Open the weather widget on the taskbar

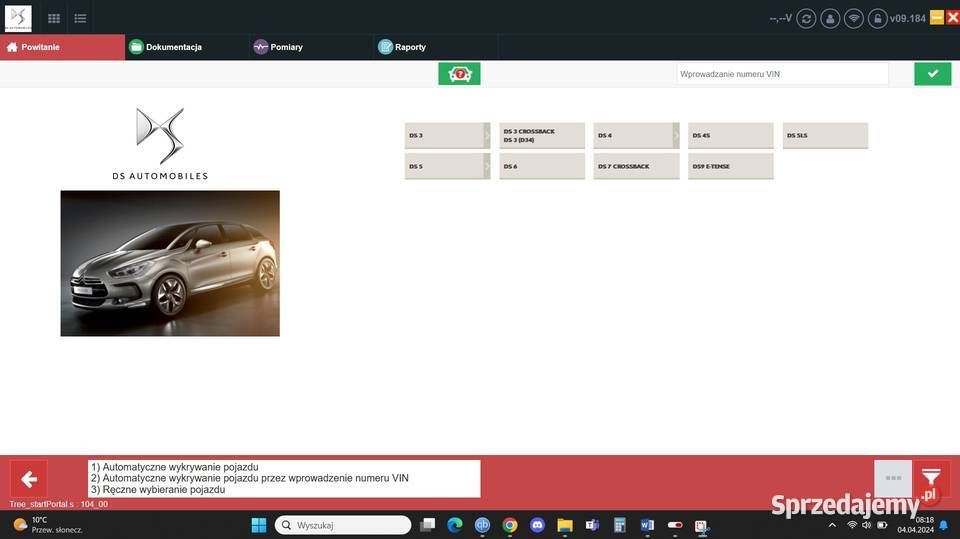tap(48, 525)
